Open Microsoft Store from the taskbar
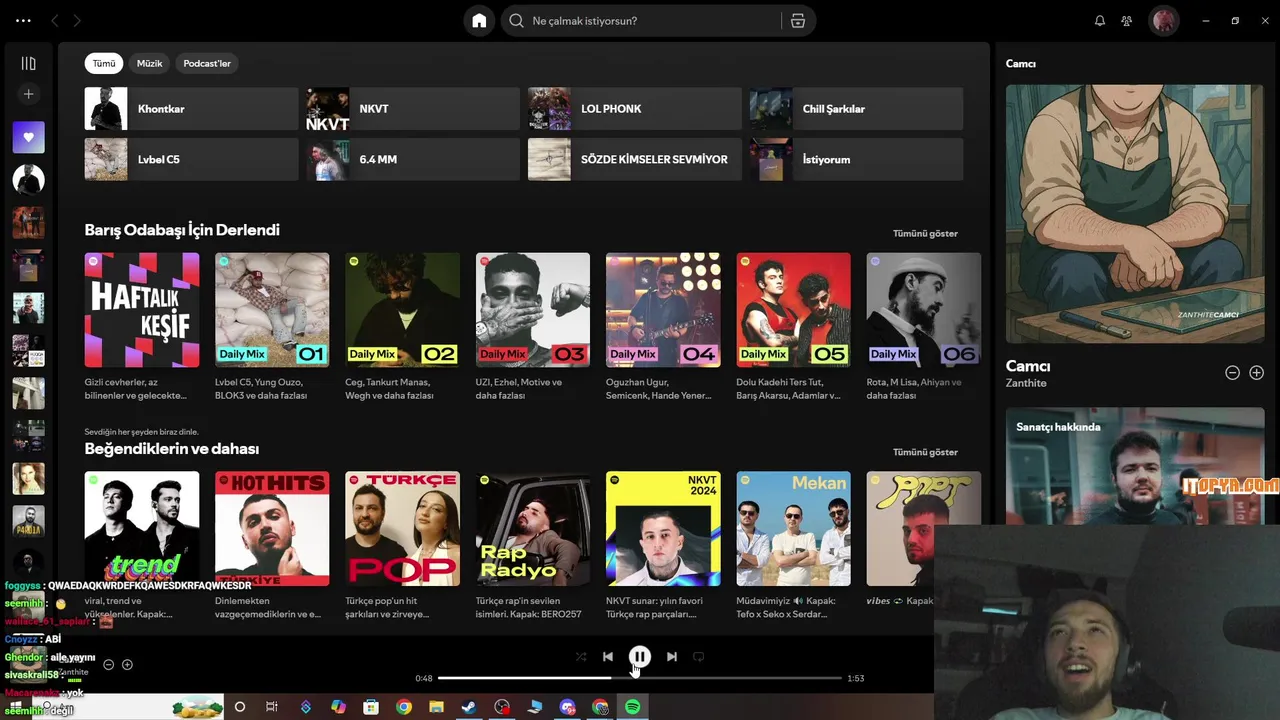Image resolution: width=1280 pixels, height=720 pixels. 371,707
